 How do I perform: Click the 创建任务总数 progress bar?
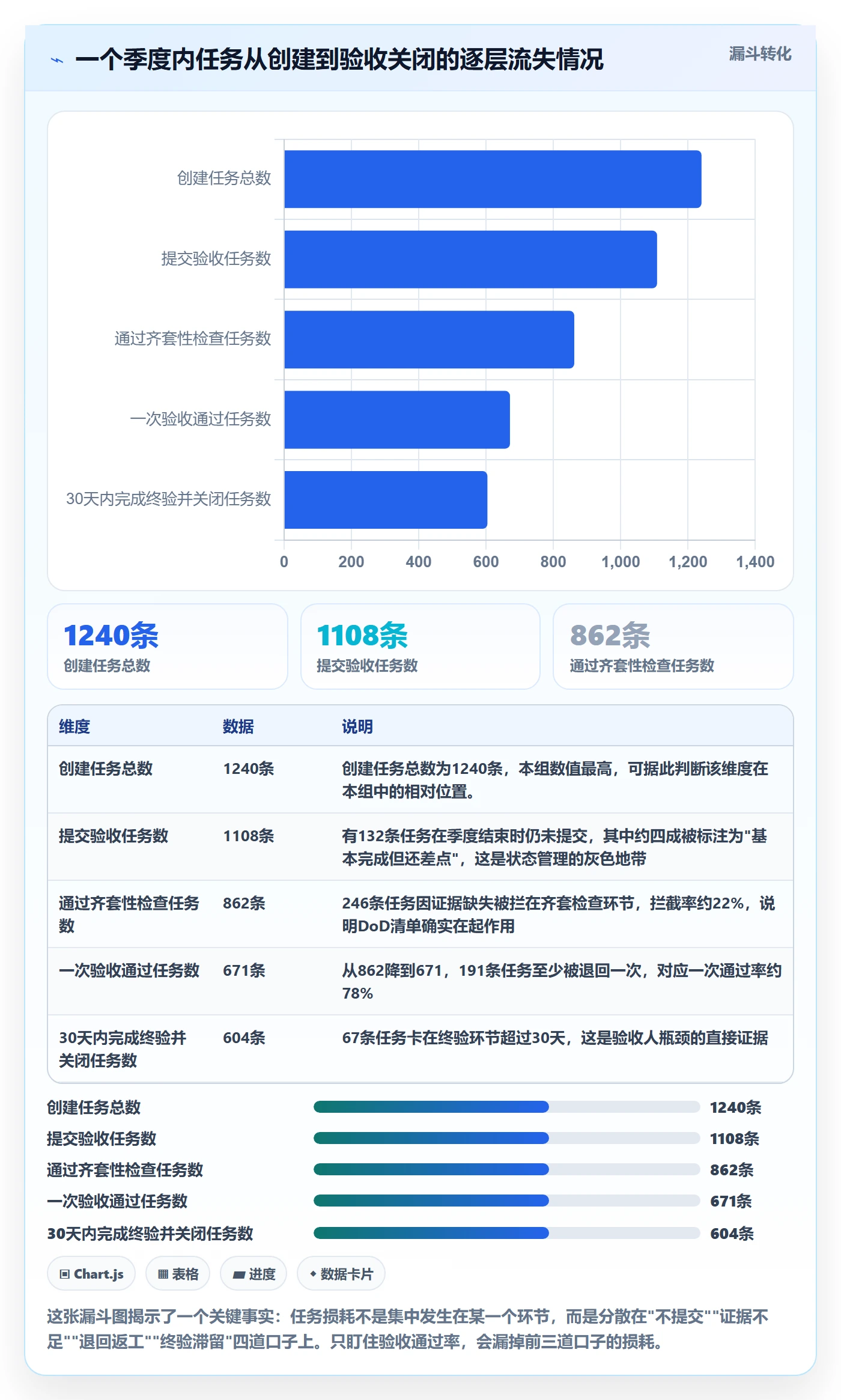[507, 1107]
